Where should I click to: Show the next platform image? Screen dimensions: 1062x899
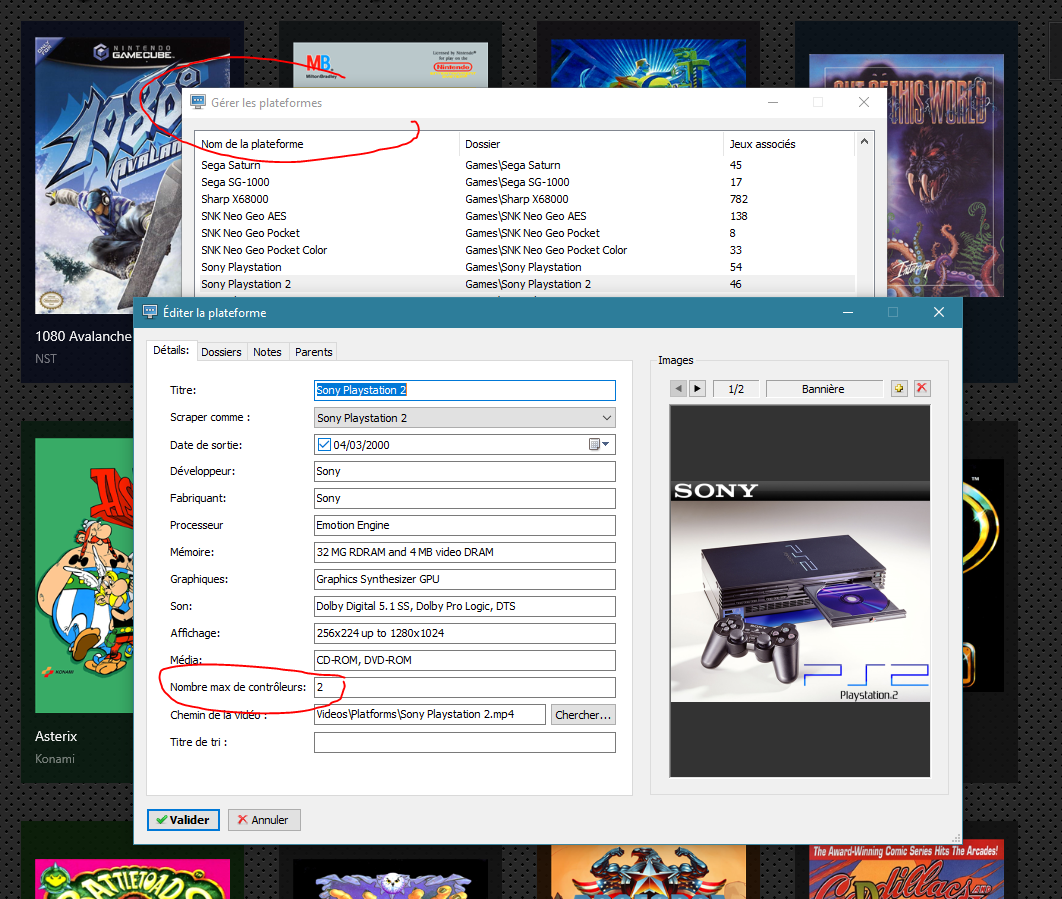698,389
